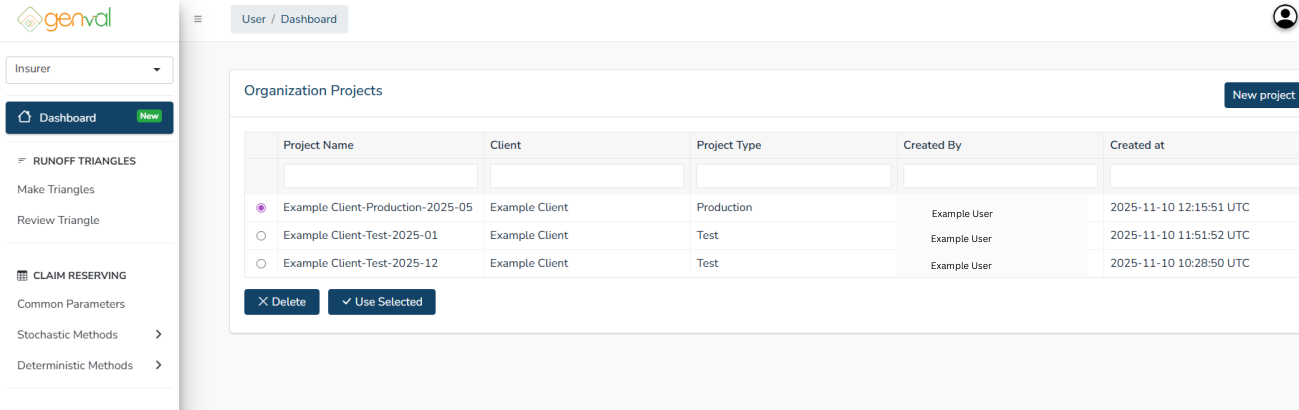1299x410 pixels.
Task: Click the genval logo
Action: point(64,19)
